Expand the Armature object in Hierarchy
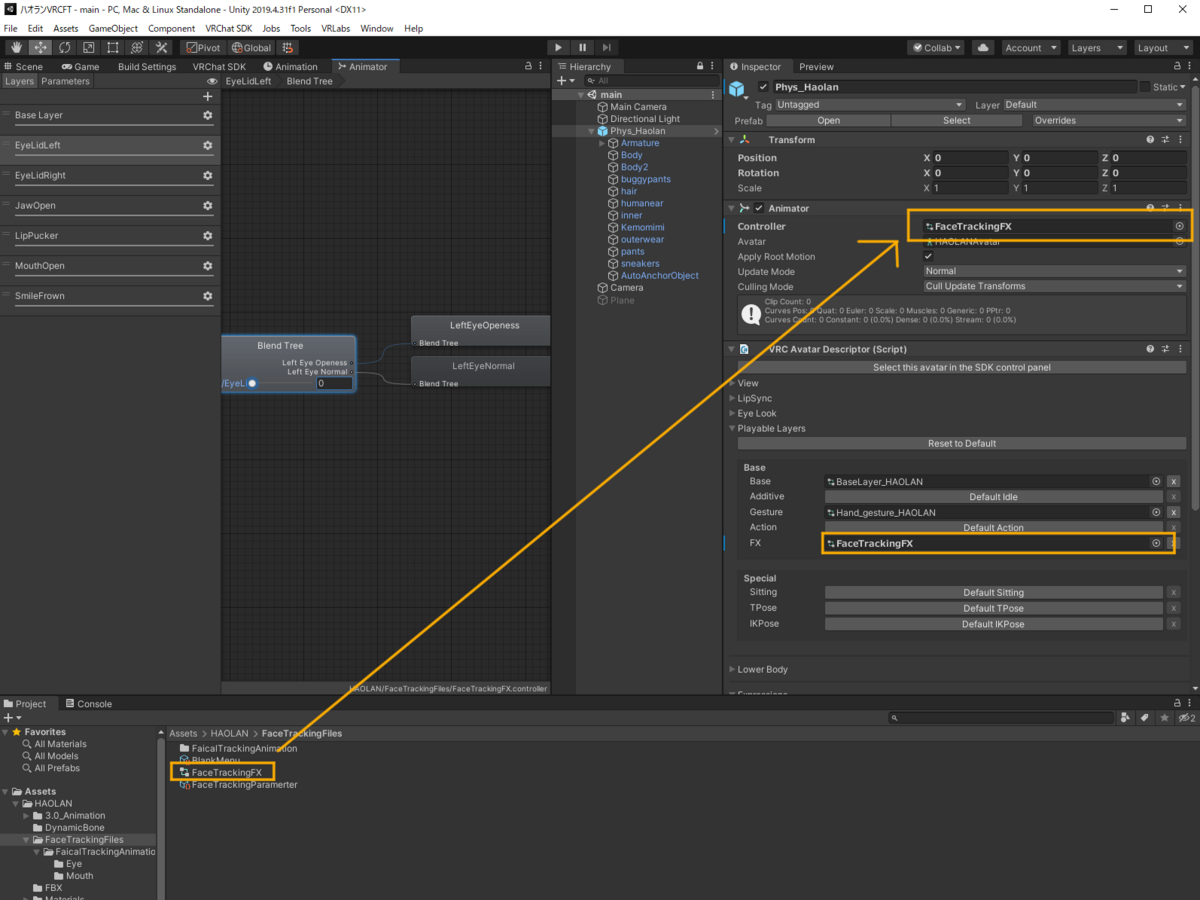This screenshot has height=900, width=1200. point(603,143)
